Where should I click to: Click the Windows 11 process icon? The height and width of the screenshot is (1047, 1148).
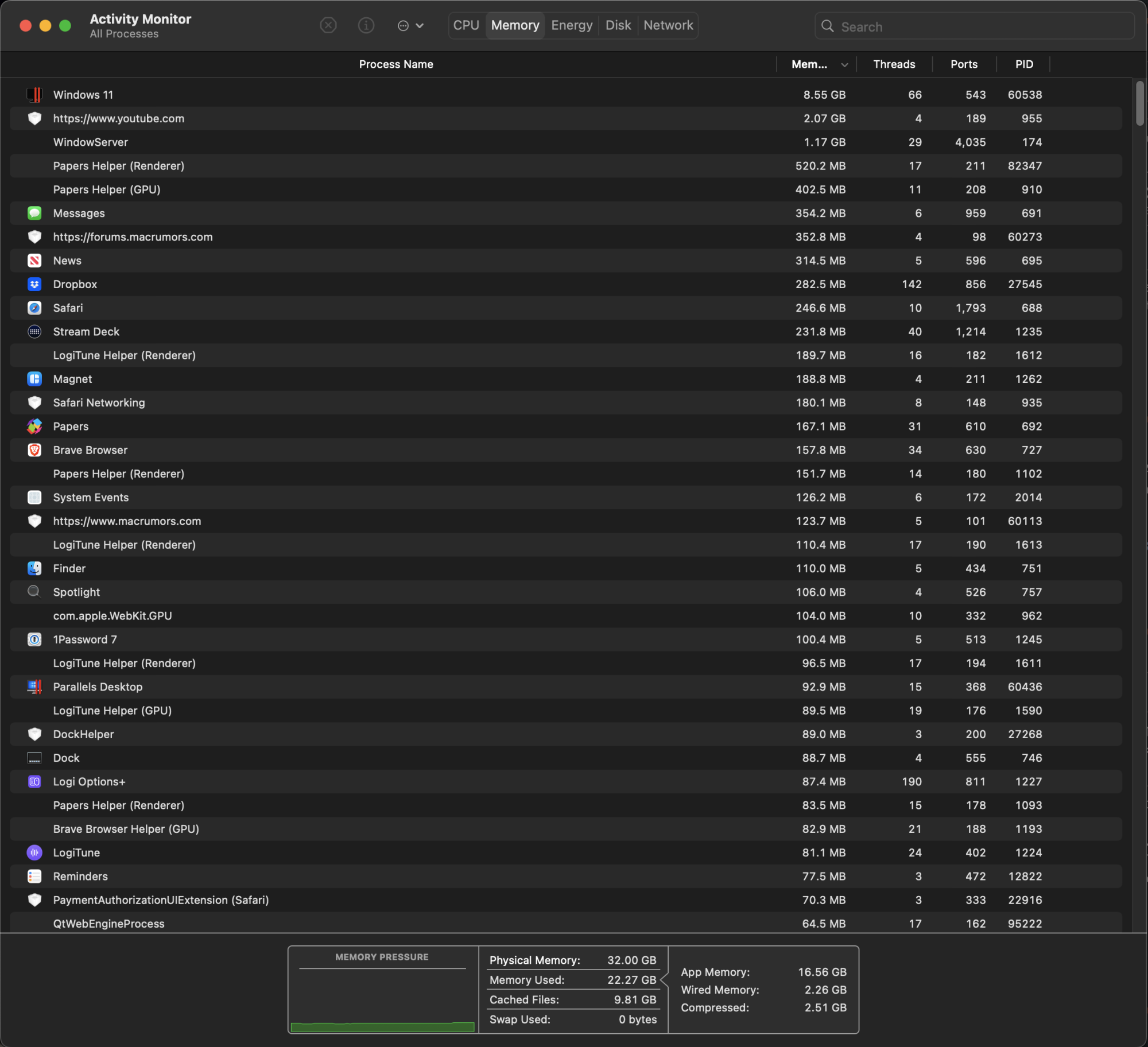[x=34, y=95]
